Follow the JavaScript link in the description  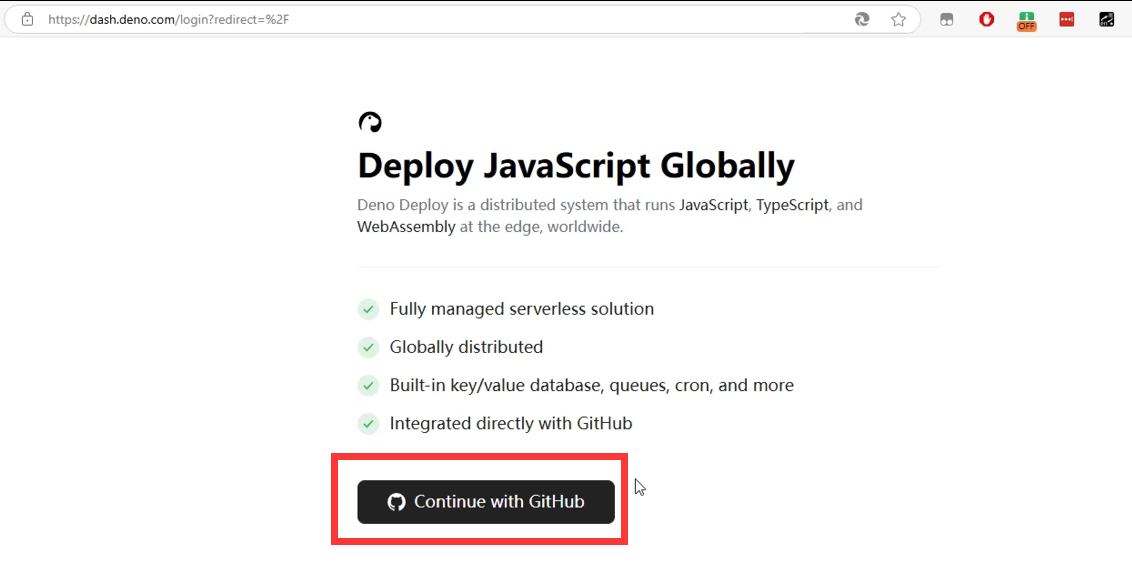click(x=713, y=204)
